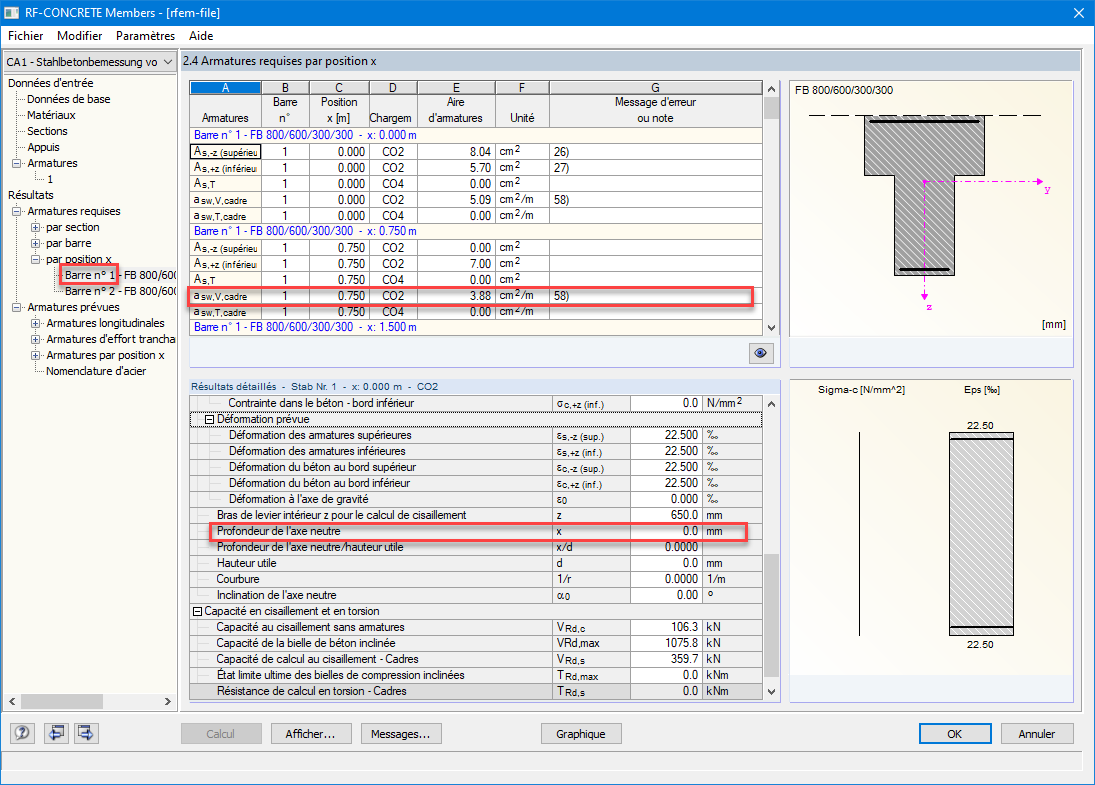Open the Paramètres menu
Viewport: 1095px width, 785px height.
[145, 36]
